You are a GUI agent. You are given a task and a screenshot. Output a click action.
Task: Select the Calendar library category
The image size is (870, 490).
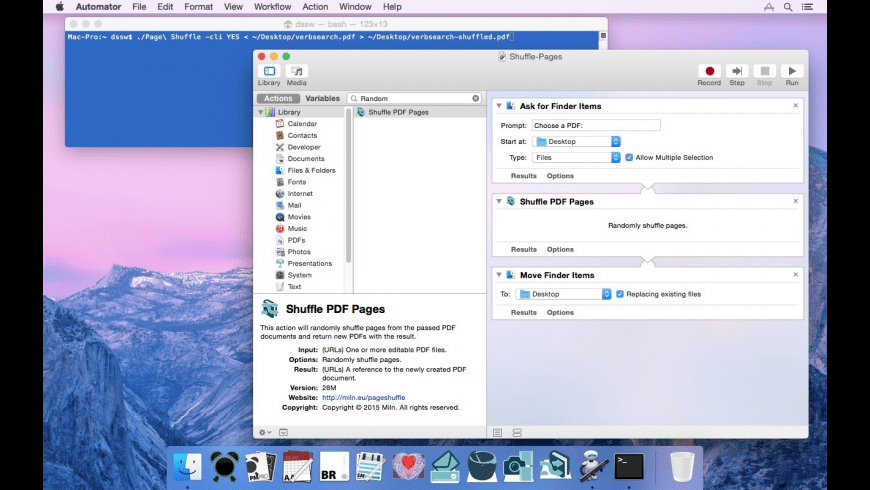tap(302, 124)
